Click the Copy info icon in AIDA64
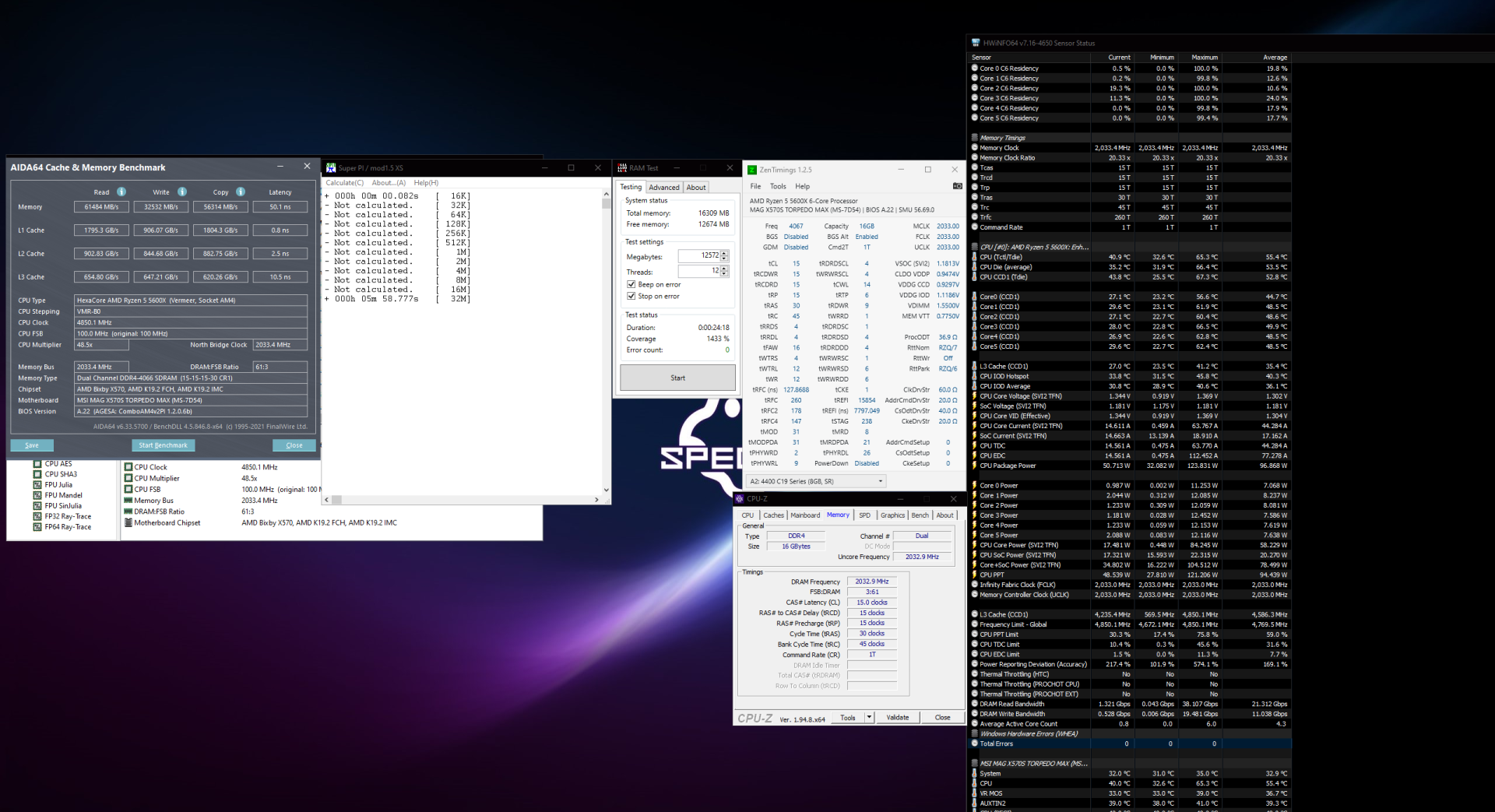The height and width of the screenshot is (812, 1495). click(241, 192)
